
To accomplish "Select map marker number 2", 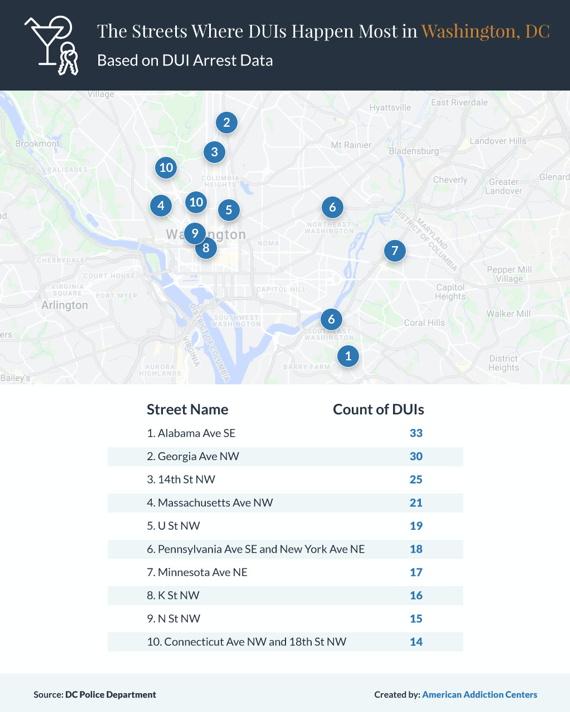I will point(226,123).
